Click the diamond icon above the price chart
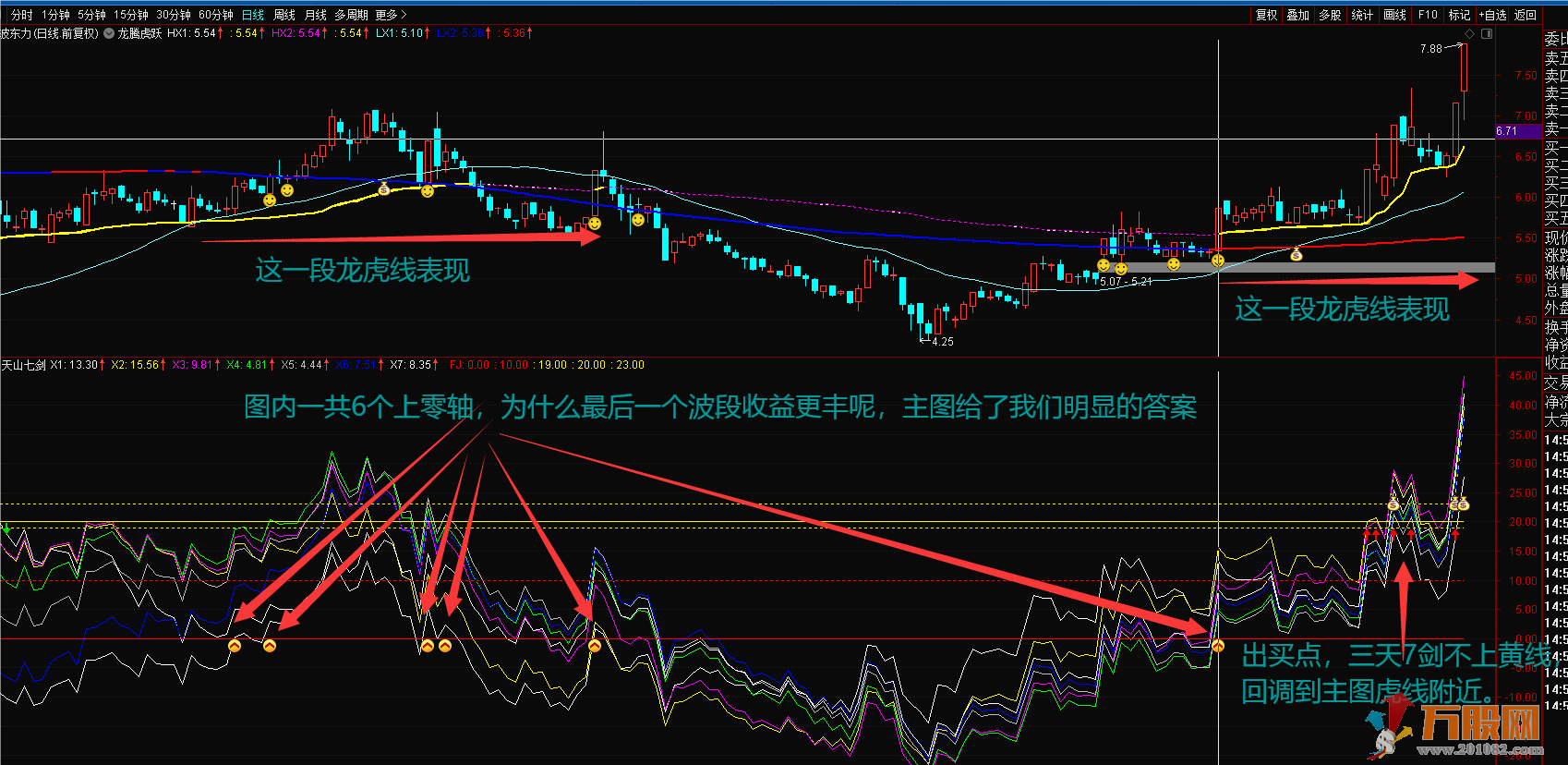This screenshot has width=1568, height=765. point(1470,33)
